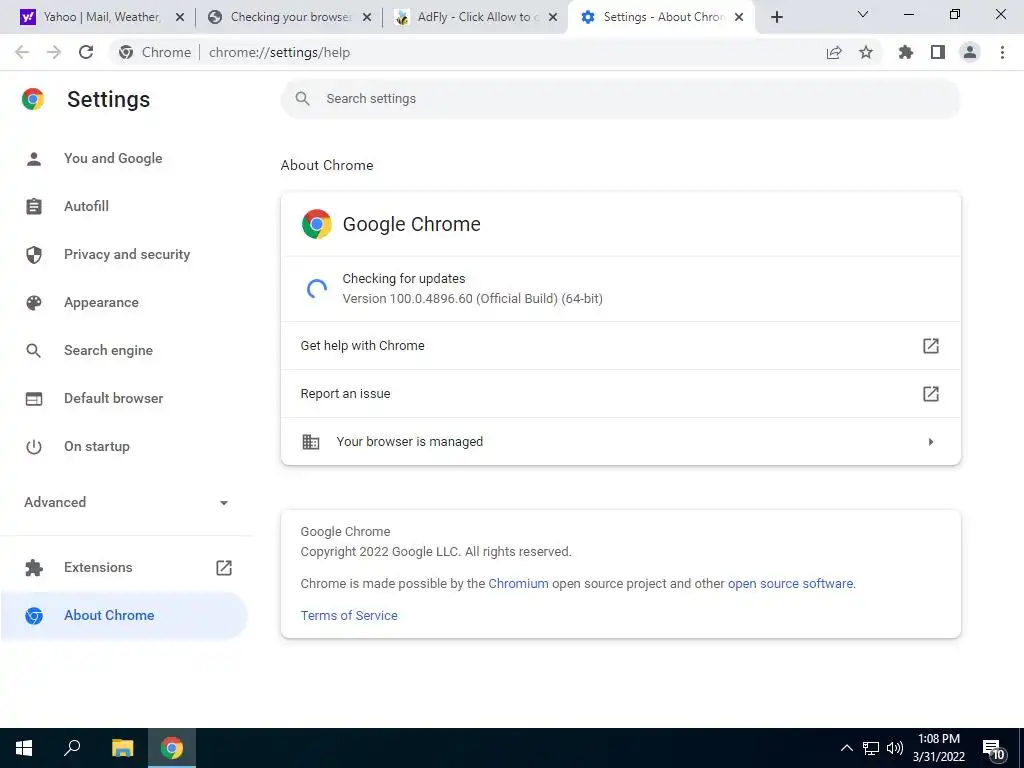Open the Terms of Service link
The width and height of the screenshot is (1024, 768).
coord(349,615)
